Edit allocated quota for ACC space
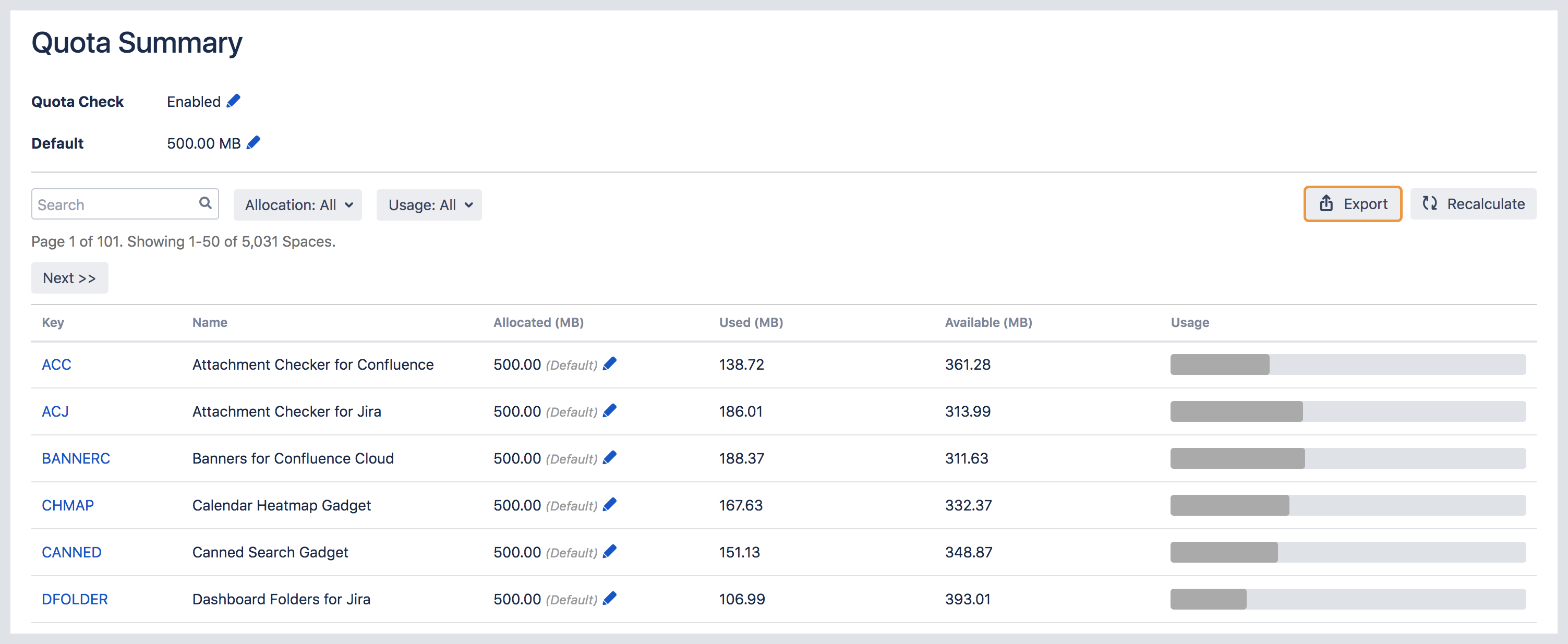Viewport: 1568px width, 644px height. coord(609,364)
